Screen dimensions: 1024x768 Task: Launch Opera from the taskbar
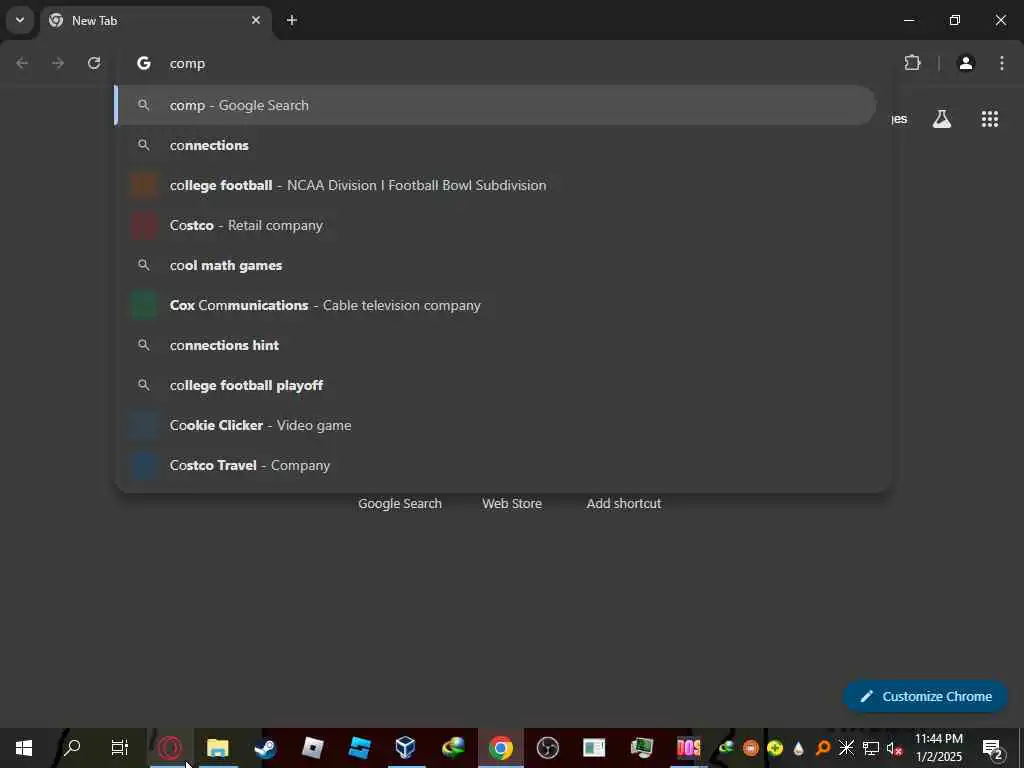[x=170, y=748]
